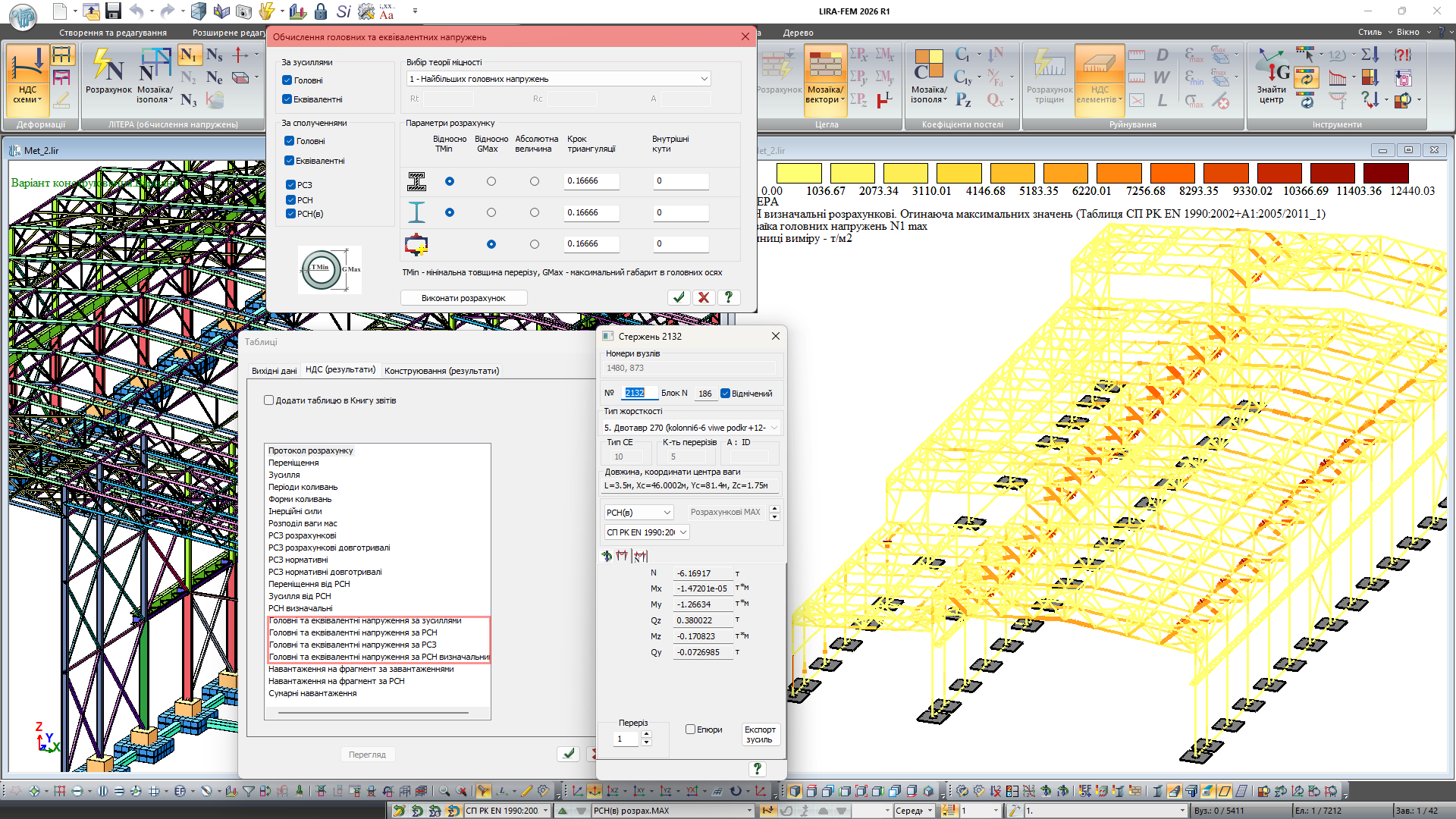
Task: Switch to Конструювання (результати) tab
Action: click(441, 371)
